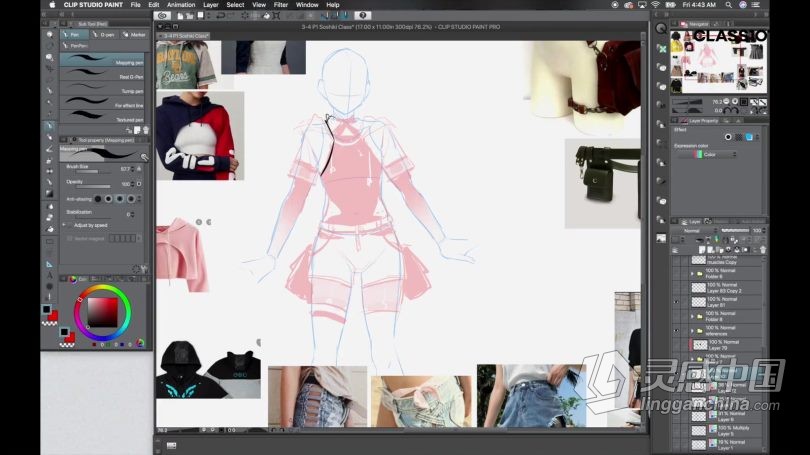Select the Real G-Pen brush preset

pos(102,74)
